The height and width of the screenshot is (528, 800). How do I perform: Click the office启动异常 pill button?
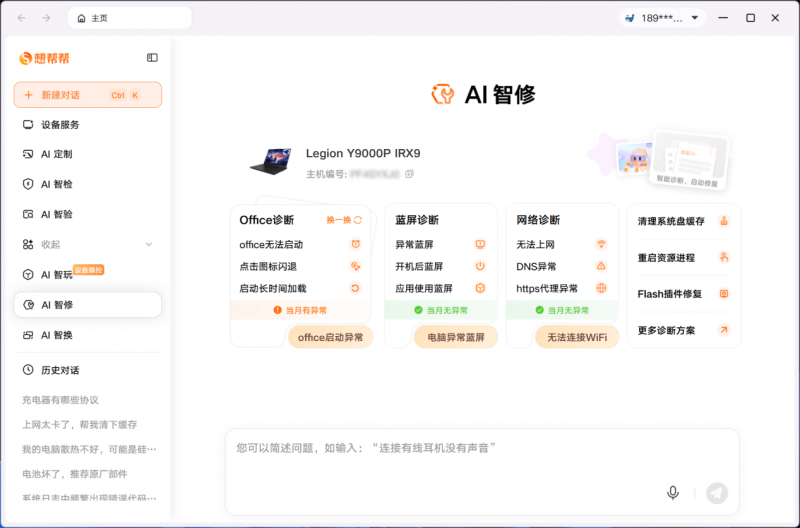coord(330,337)
